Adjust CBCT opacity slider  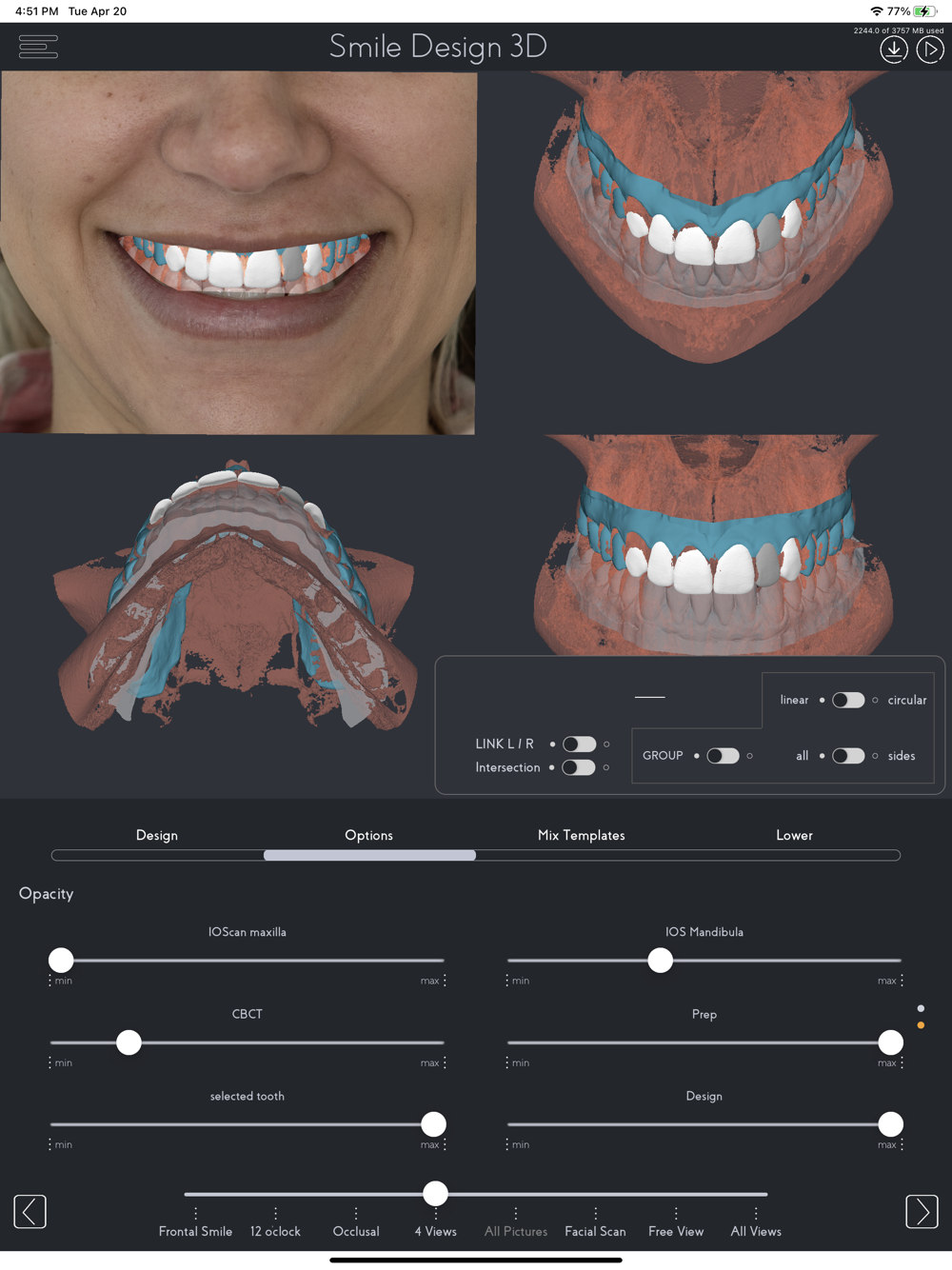click(x=129, y=1042)
